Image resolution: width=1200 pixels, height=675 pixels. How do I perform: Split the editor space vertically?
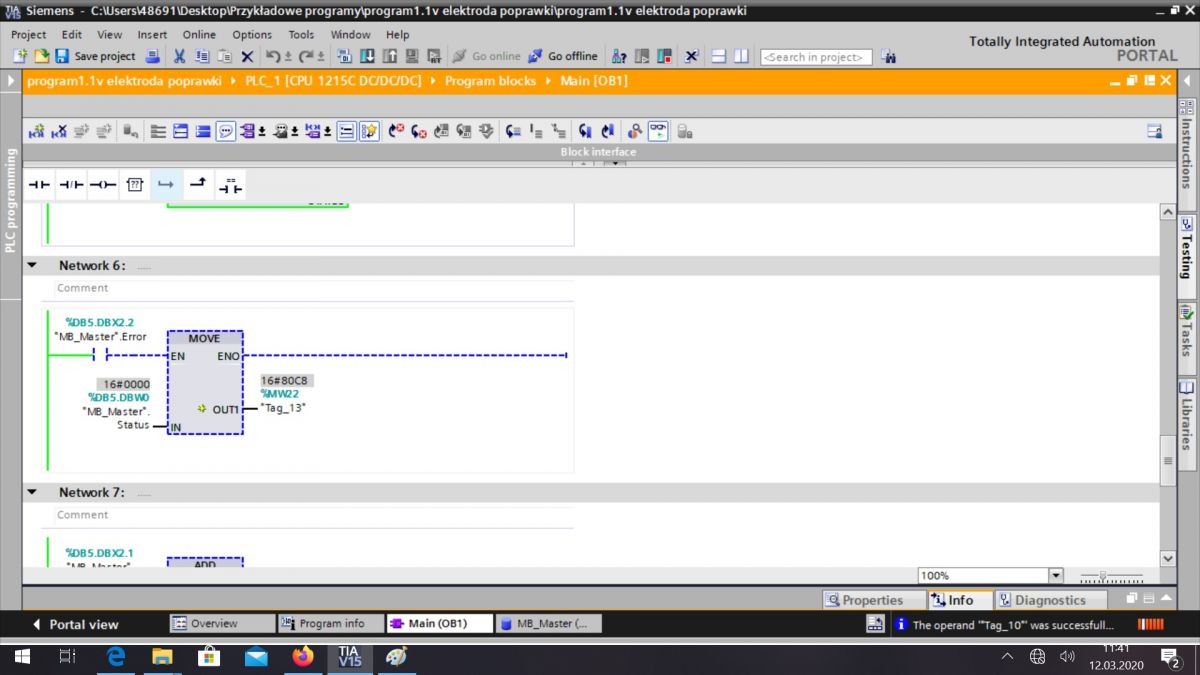coord(741,56)
